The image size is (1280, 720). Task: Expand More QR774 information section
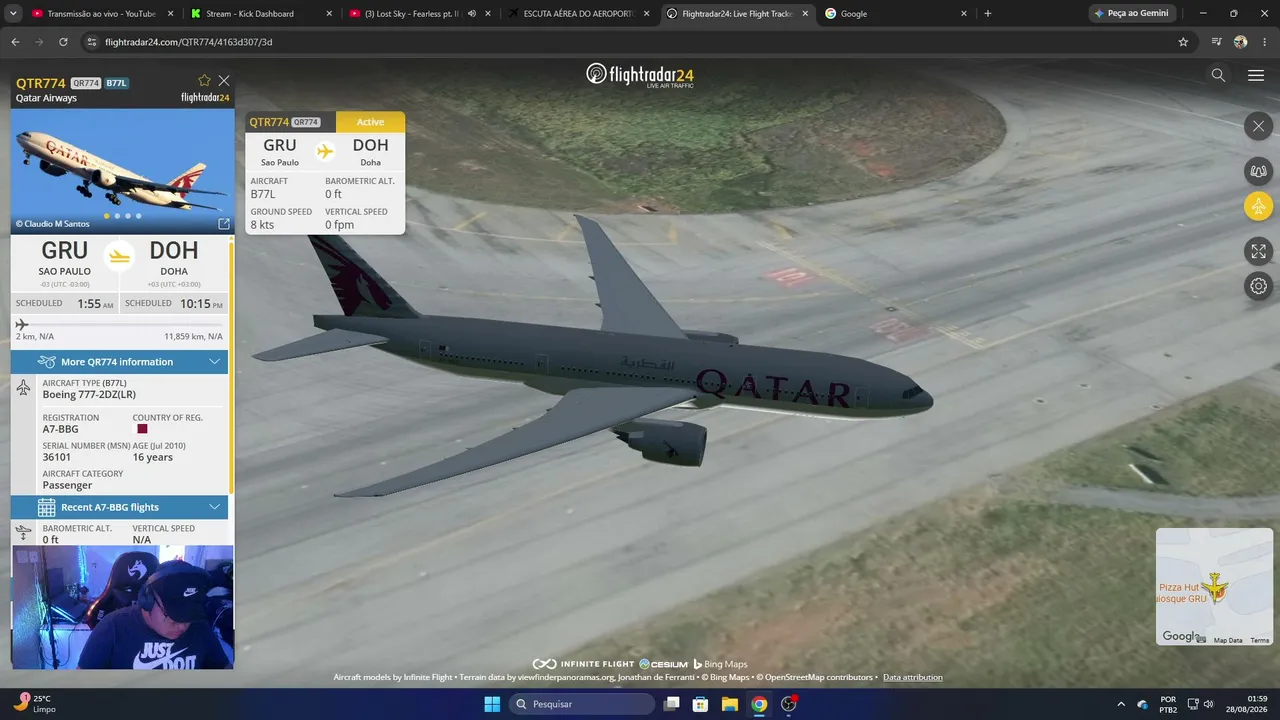120,362
